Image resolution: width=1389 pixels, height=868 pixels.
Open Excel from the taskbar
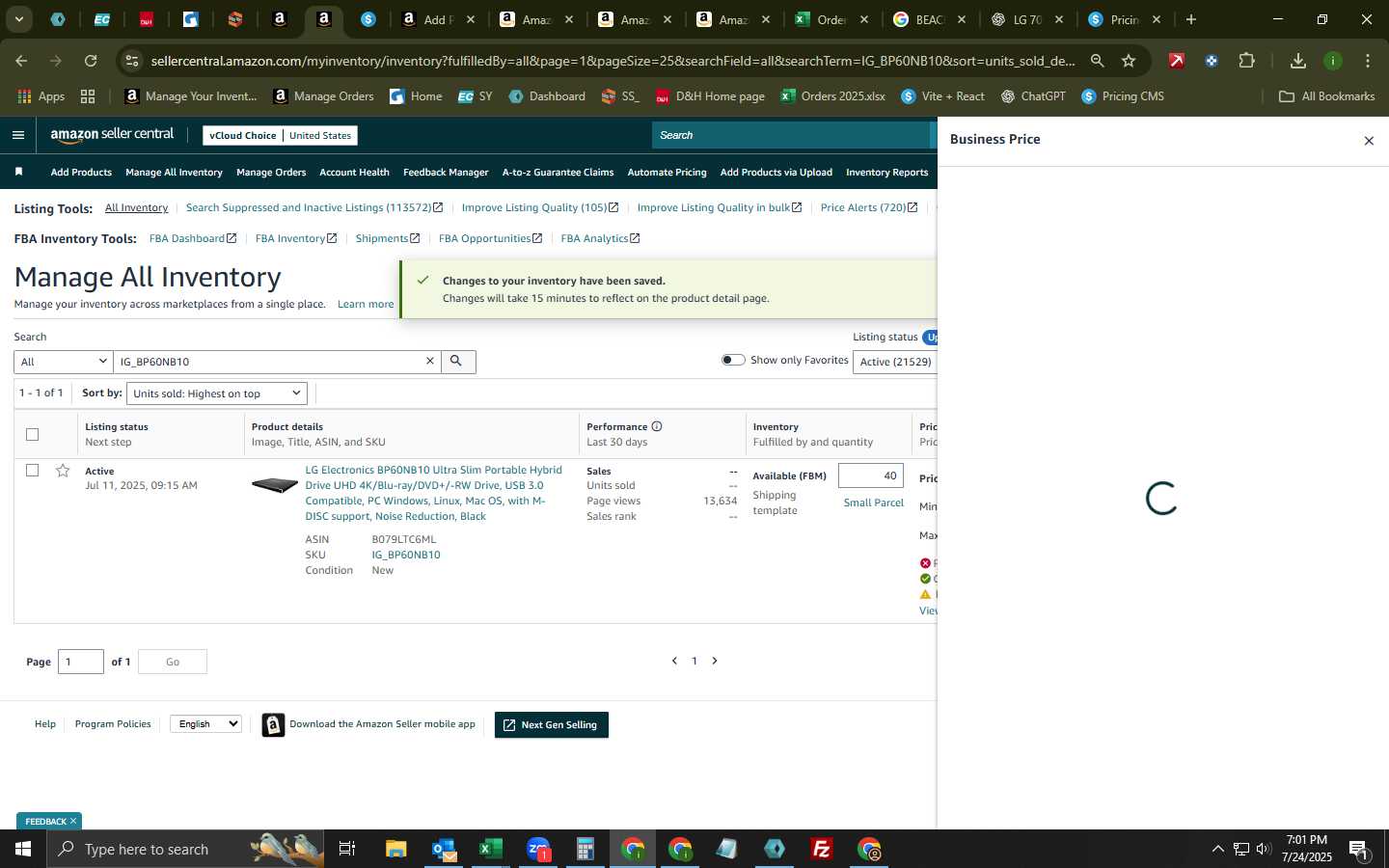coord(490,849)
